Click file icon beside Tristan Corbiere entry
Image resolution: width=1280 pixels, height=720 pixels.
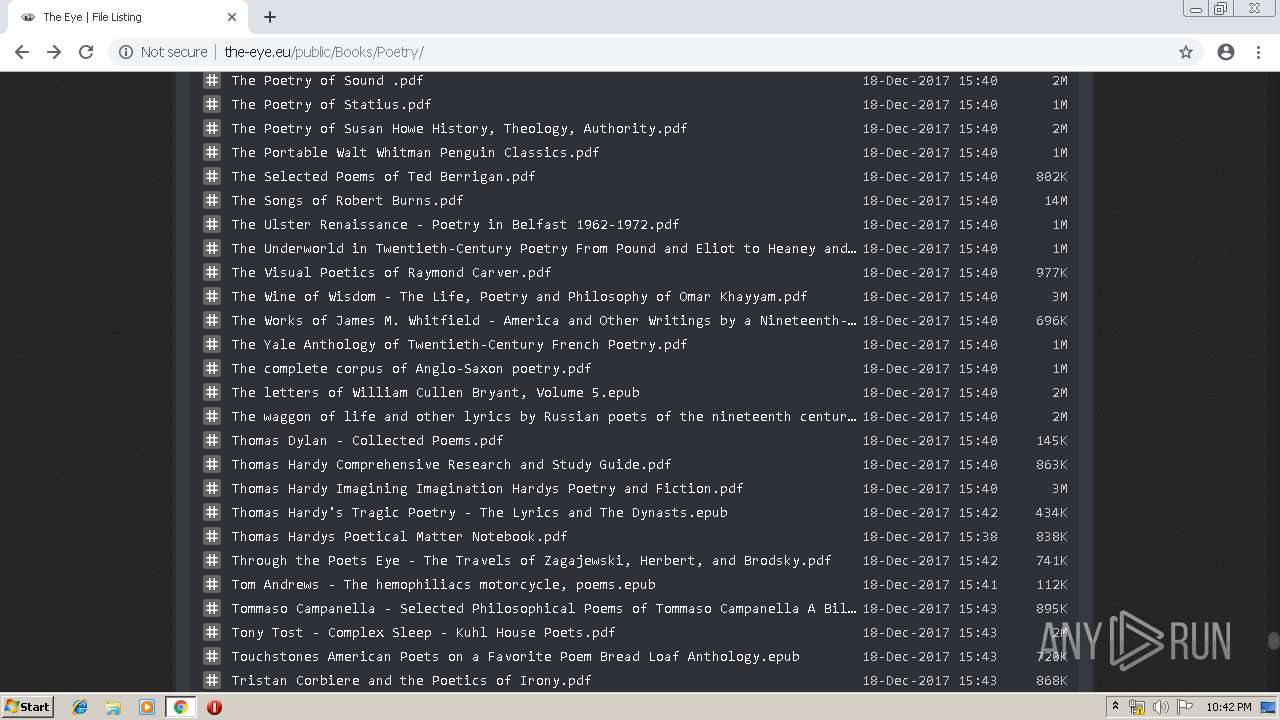tap(212, 680)
